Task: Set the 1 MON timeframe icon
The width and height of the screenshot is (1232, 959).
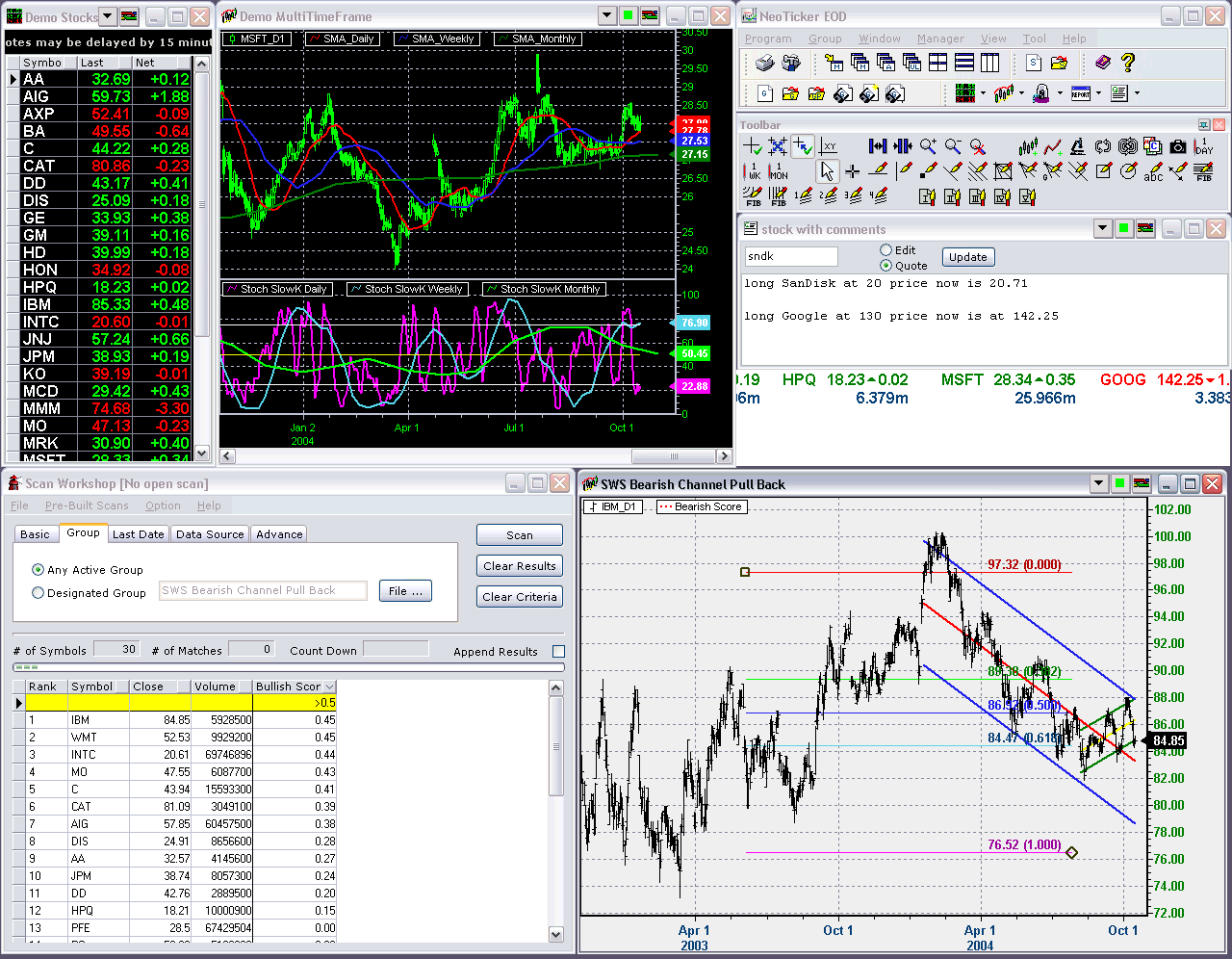Action: tap(779, 171)
